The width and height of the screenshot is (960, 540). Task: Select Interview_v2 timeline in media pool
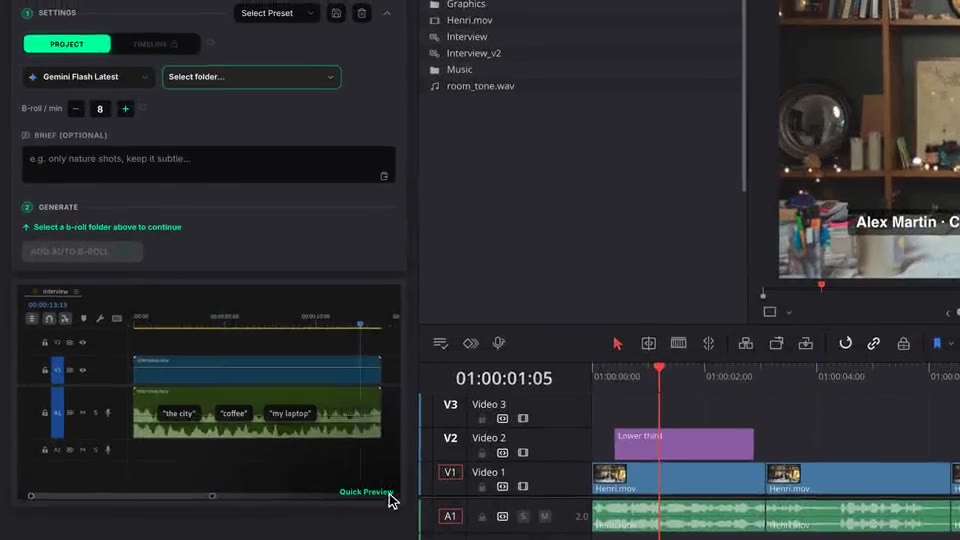click(473, 53)
